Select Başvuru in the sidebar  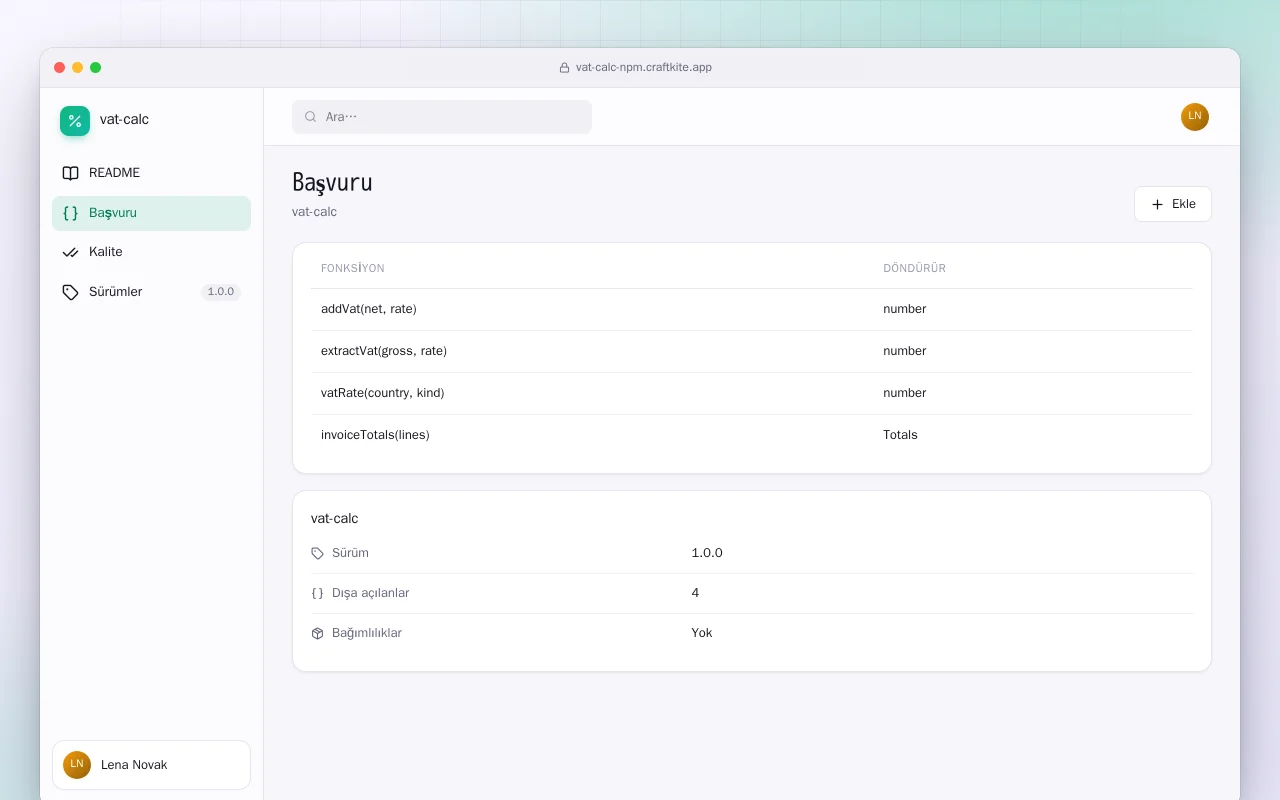pyautogui.click(x=151, y=213)
